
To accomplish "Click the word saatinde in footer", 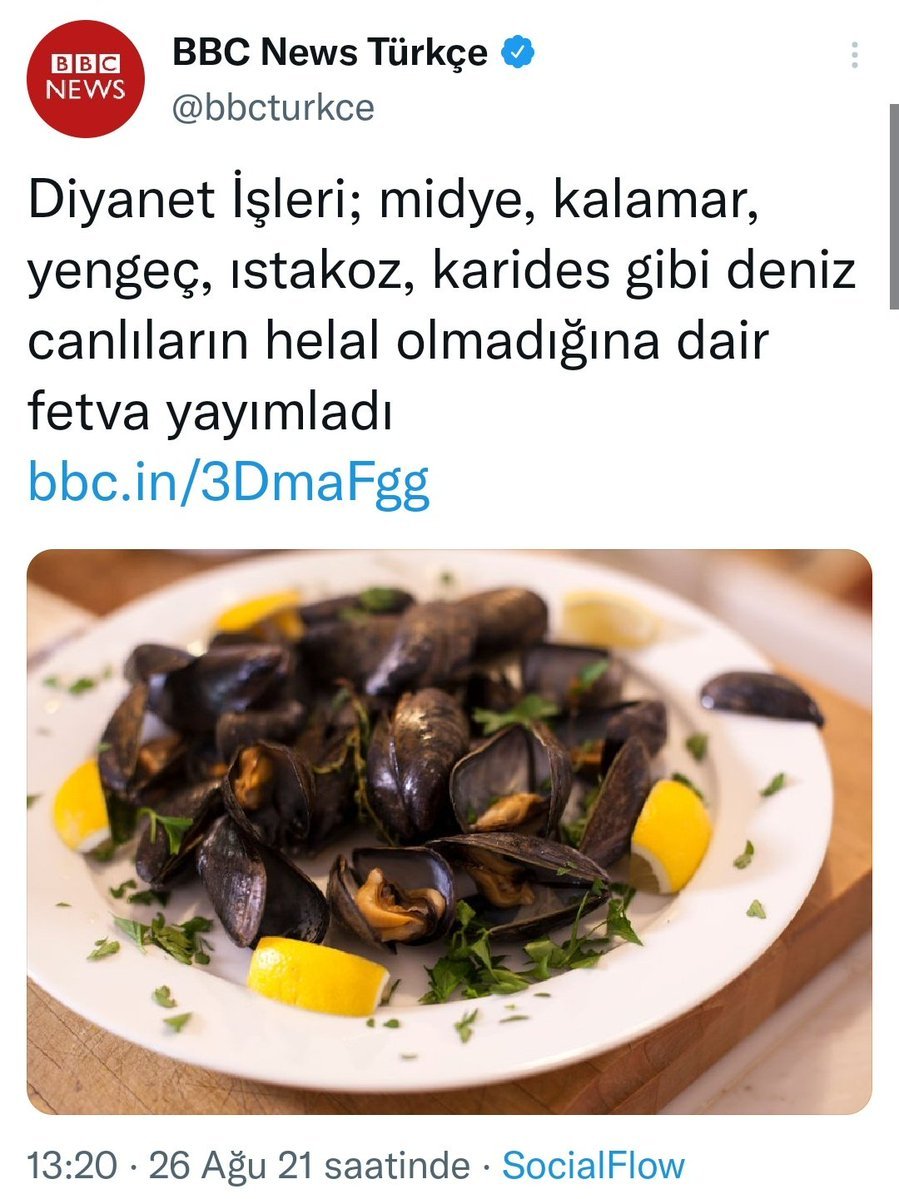I will tap(397, 1166).
